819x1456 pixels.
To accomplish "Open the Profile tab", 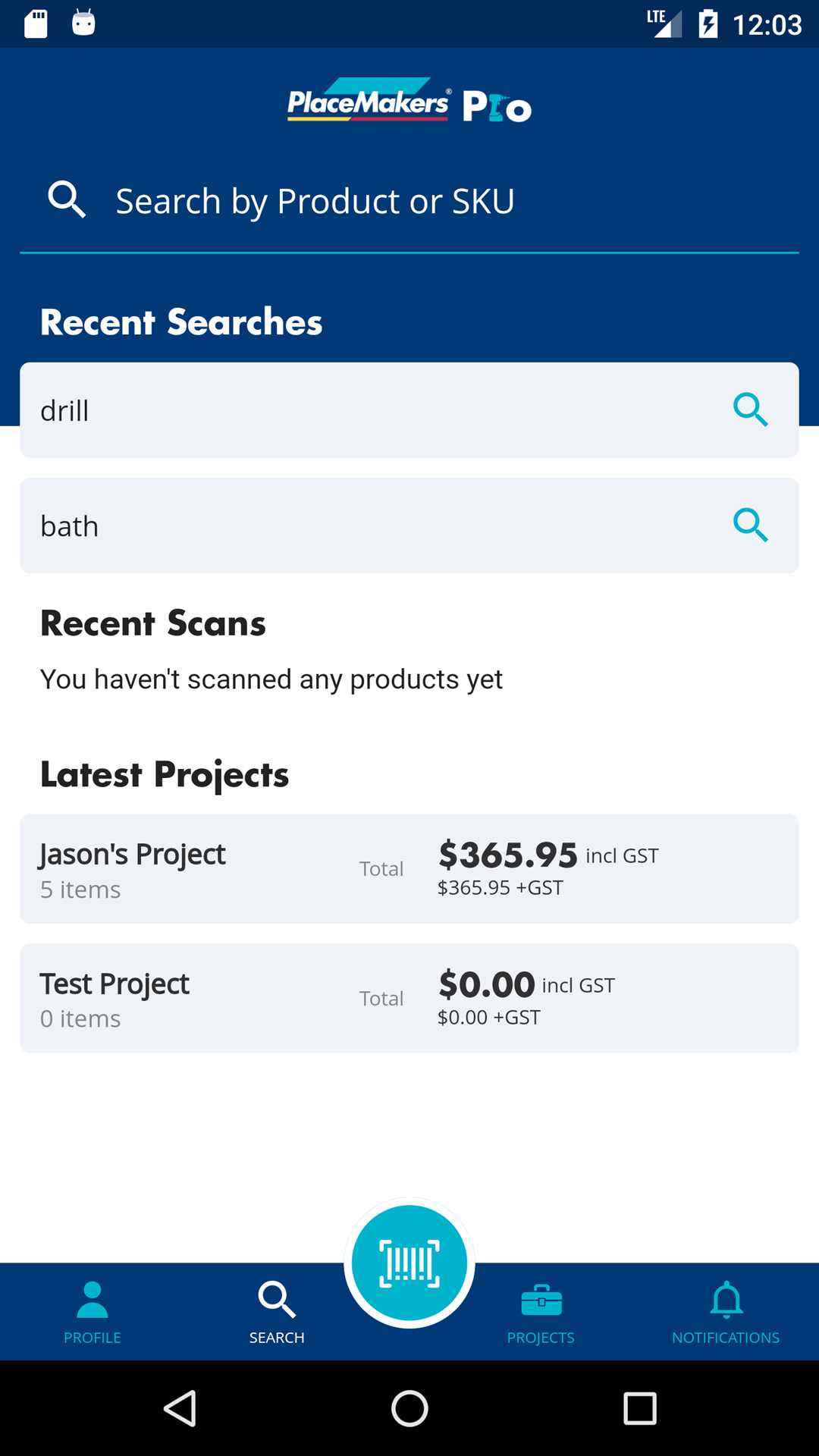I will 93,1312.
